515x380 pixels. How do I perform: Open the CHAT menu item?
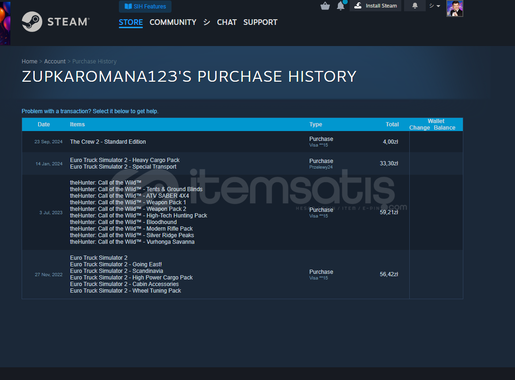click(x=227, y=22)
